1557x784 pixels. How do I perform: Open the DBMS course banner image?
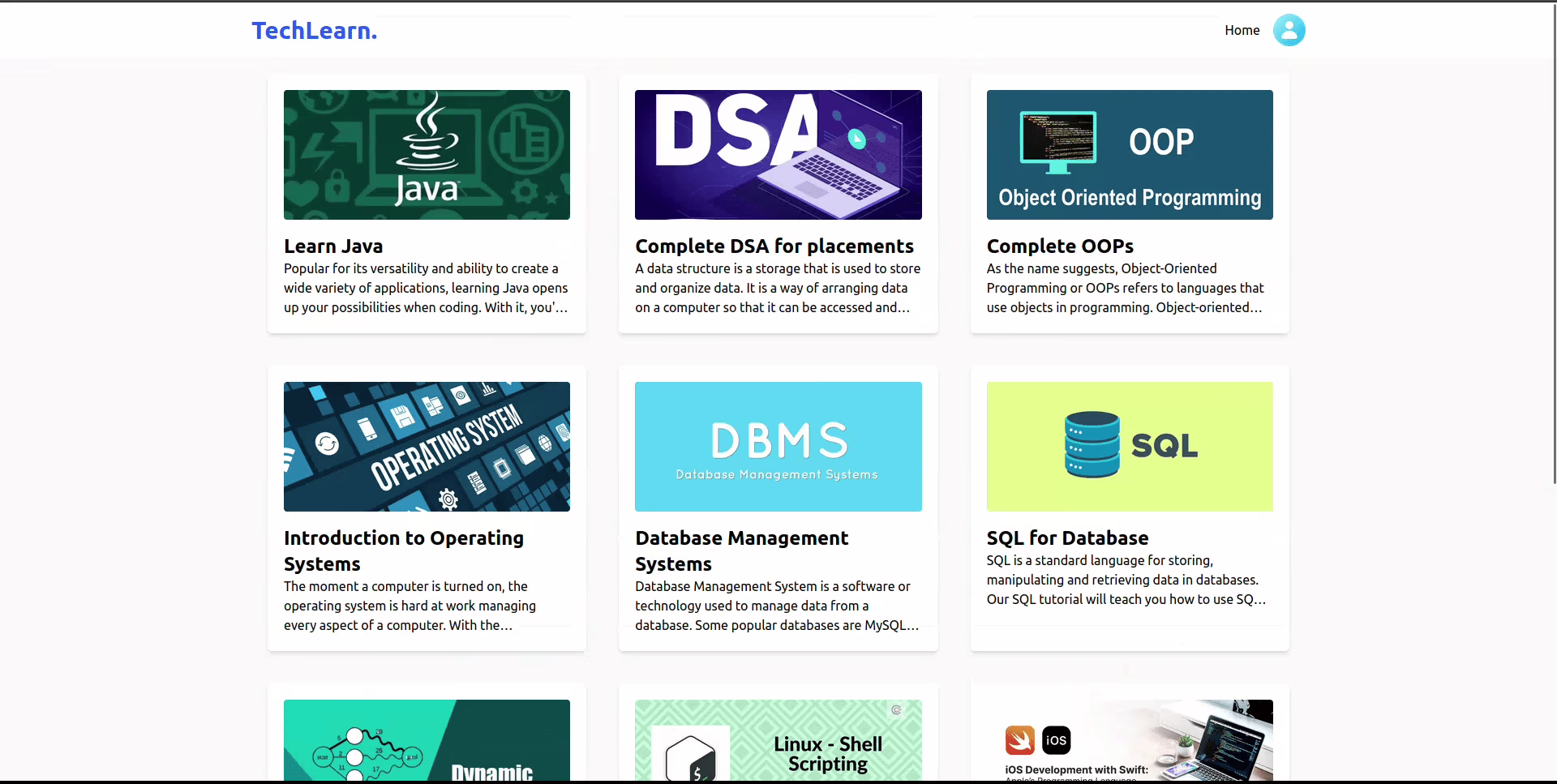click(x=778, y=447)
